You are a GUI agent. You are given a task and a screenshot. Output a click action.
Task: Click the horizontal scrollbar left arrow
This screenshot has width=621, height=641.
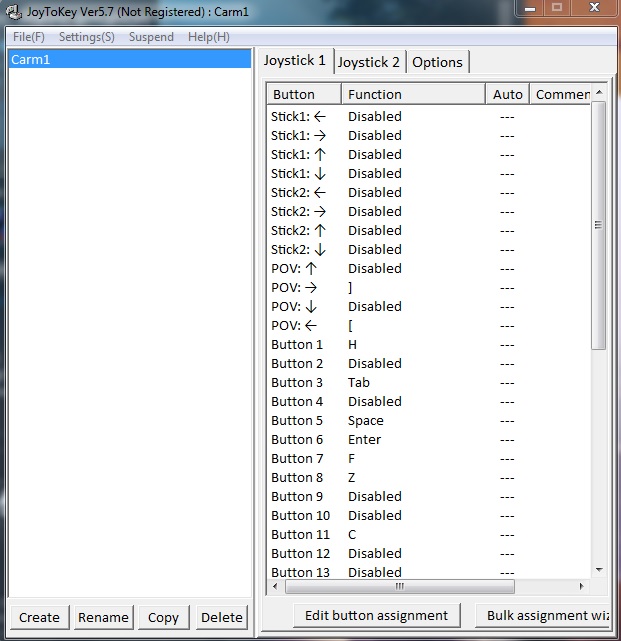pyautogui.click(x=275, y=586)
